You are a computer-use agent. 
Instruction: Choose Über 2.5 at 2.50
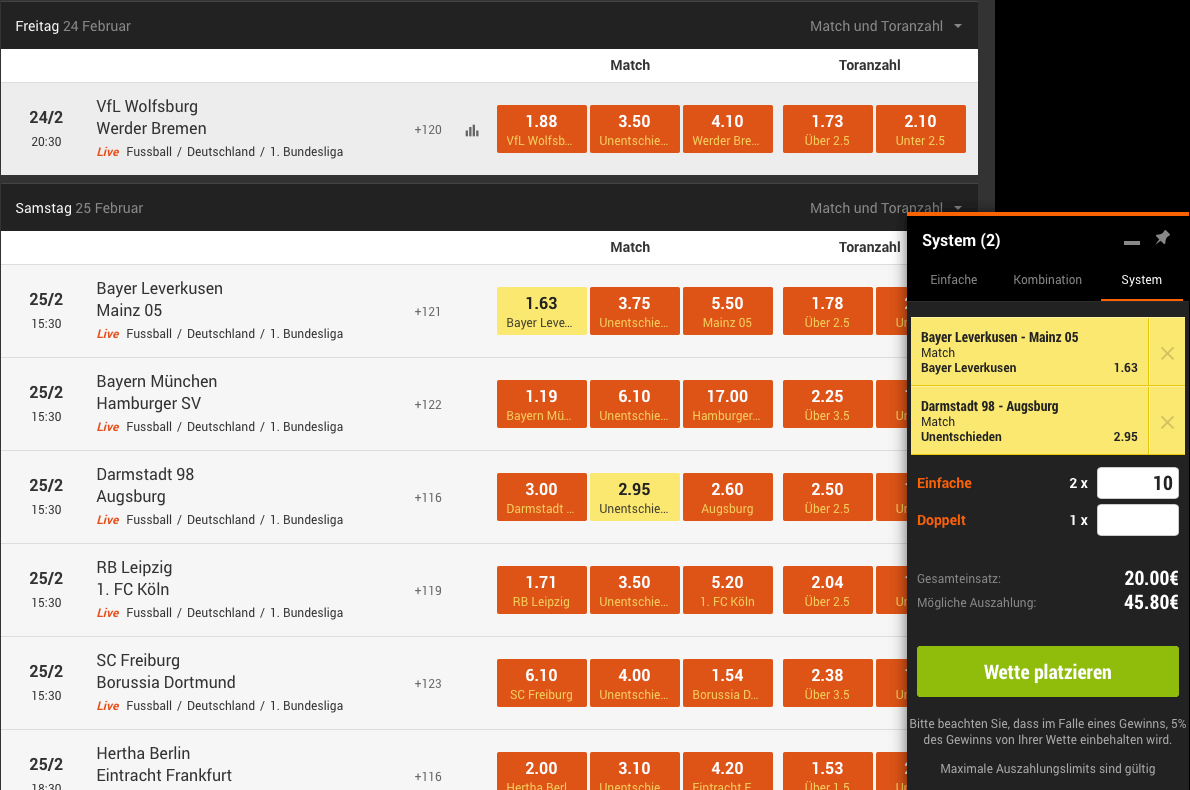point(827,497)
